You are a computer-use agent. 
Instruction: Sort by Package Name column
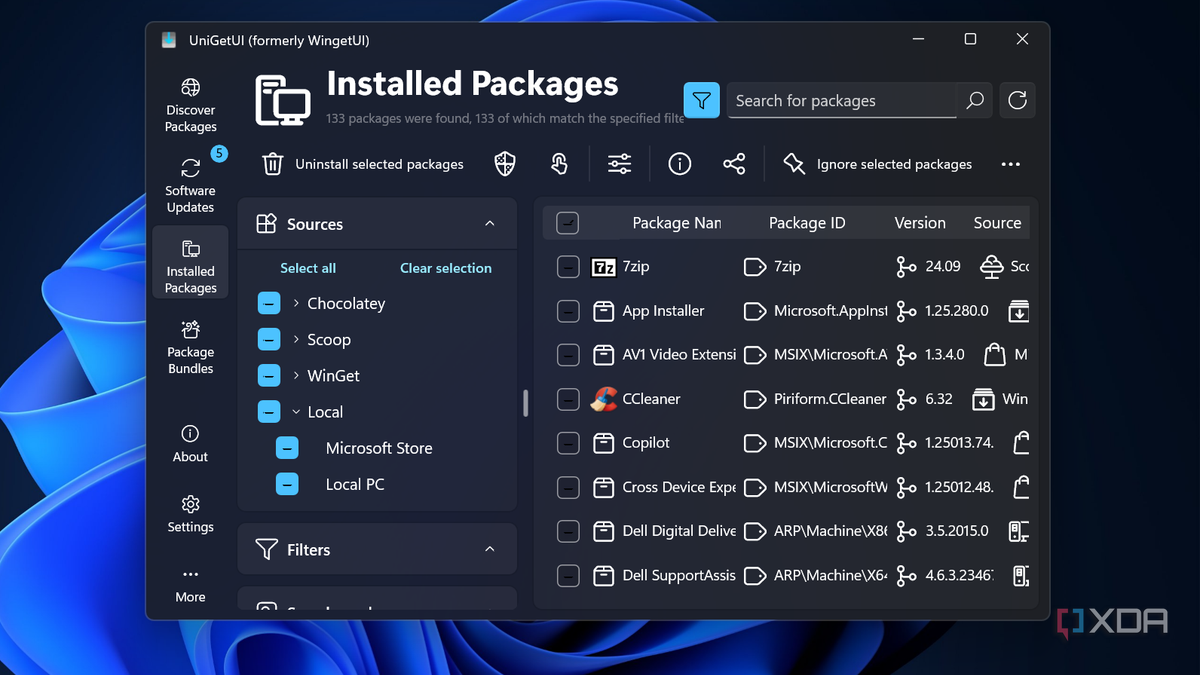pos(676,223)
